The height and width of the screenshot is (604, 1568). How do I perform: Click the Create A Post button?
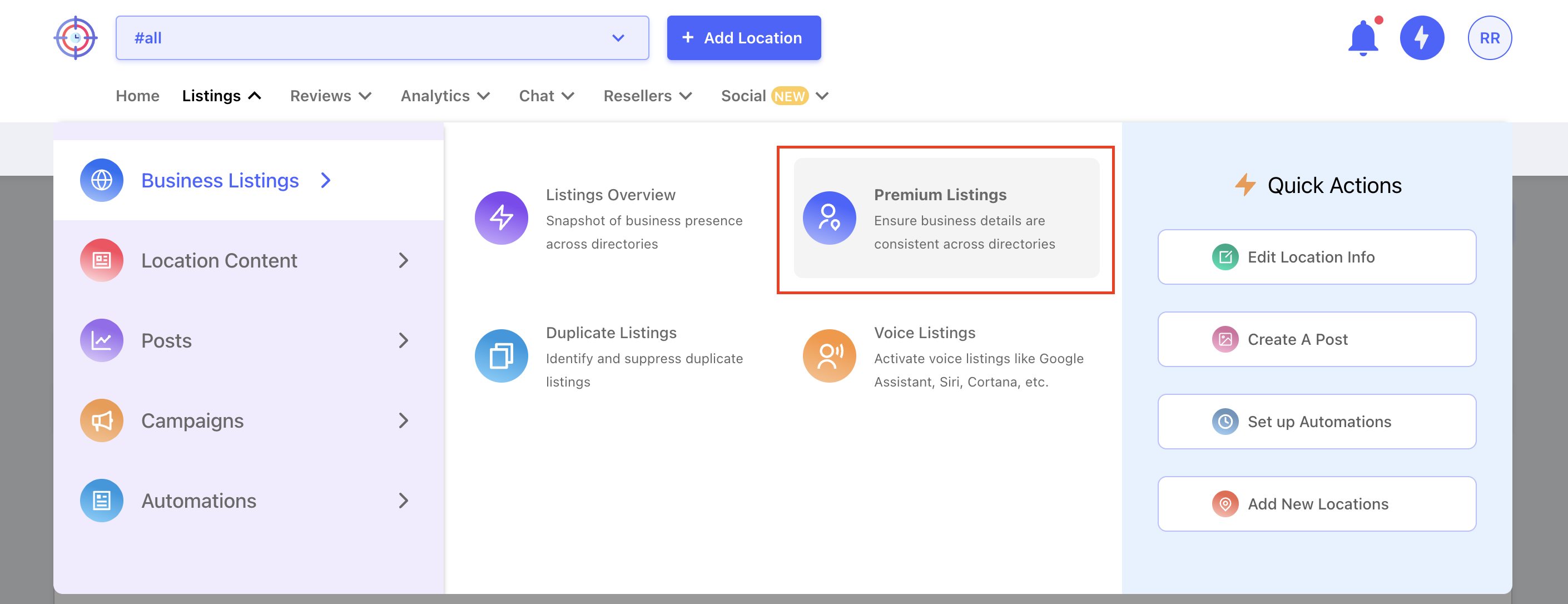tap(1317, 339)
